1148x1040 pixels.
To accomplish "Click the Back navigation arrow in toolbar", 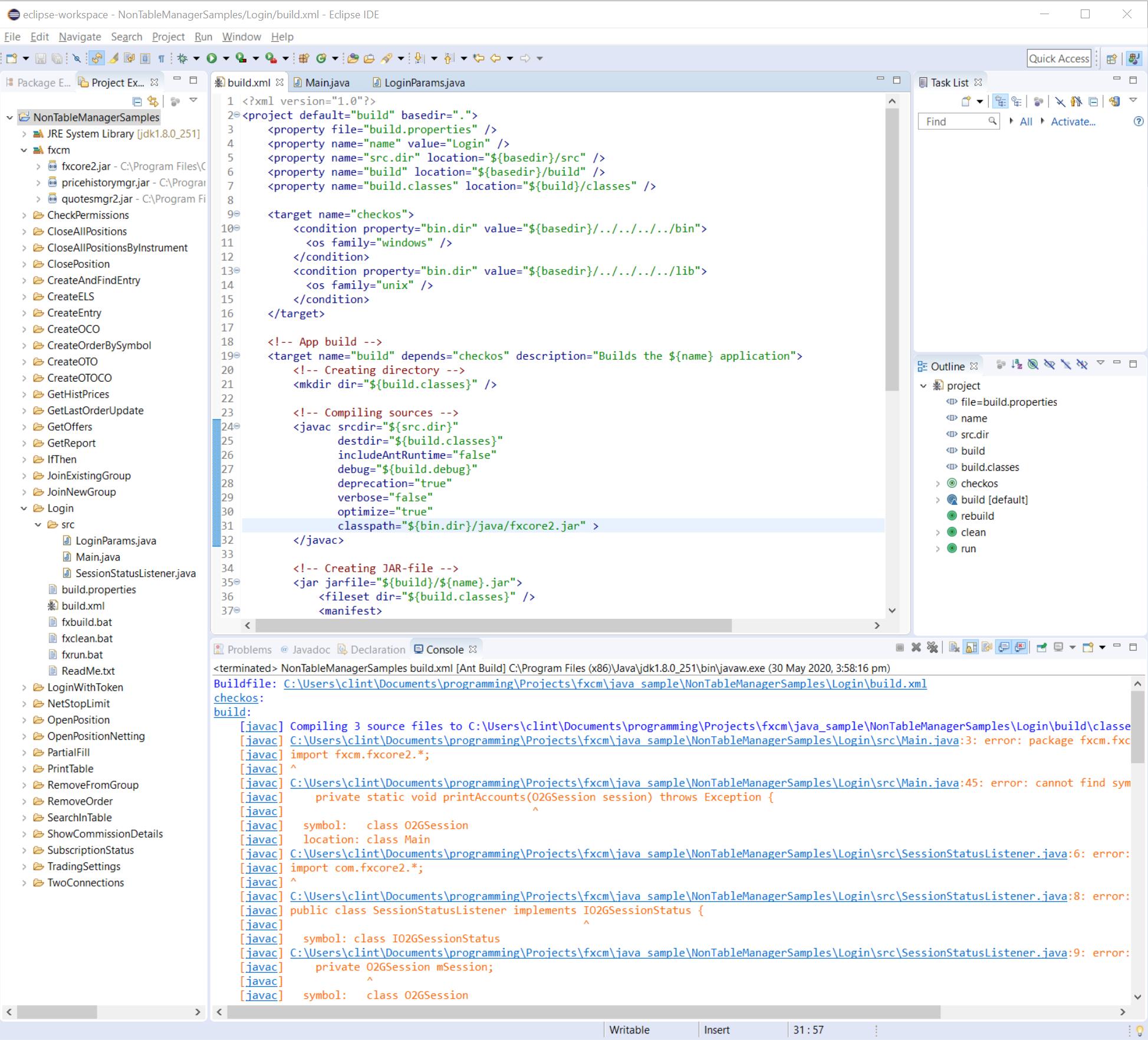I will (496, 58).
